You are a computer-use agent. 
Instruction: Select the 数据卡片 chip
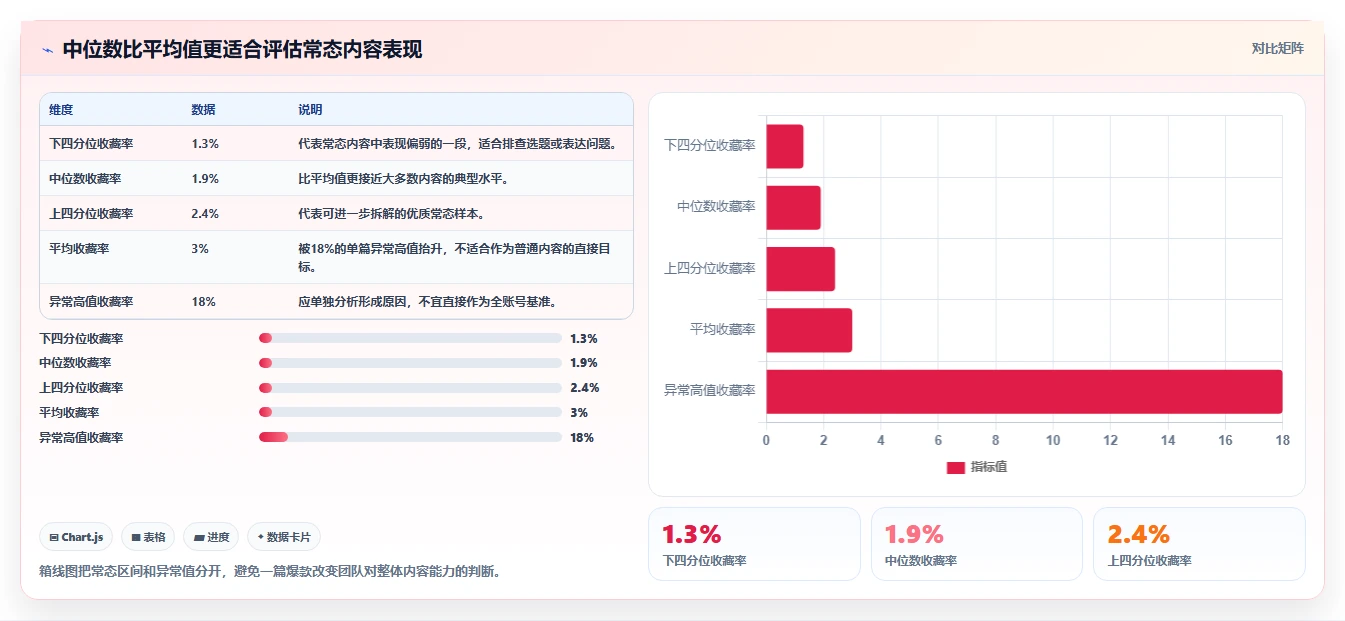point(284,537)
